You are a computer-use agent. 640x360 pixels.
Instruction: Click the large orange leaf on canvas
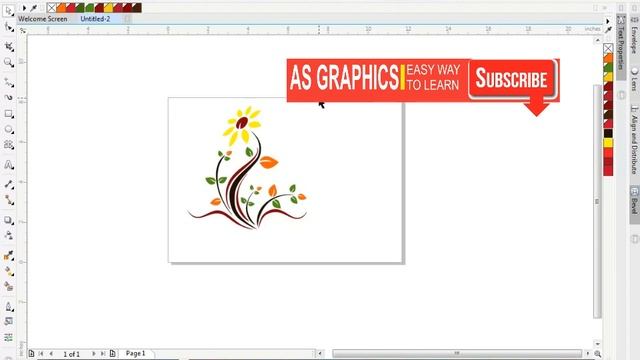coord(268,162)
